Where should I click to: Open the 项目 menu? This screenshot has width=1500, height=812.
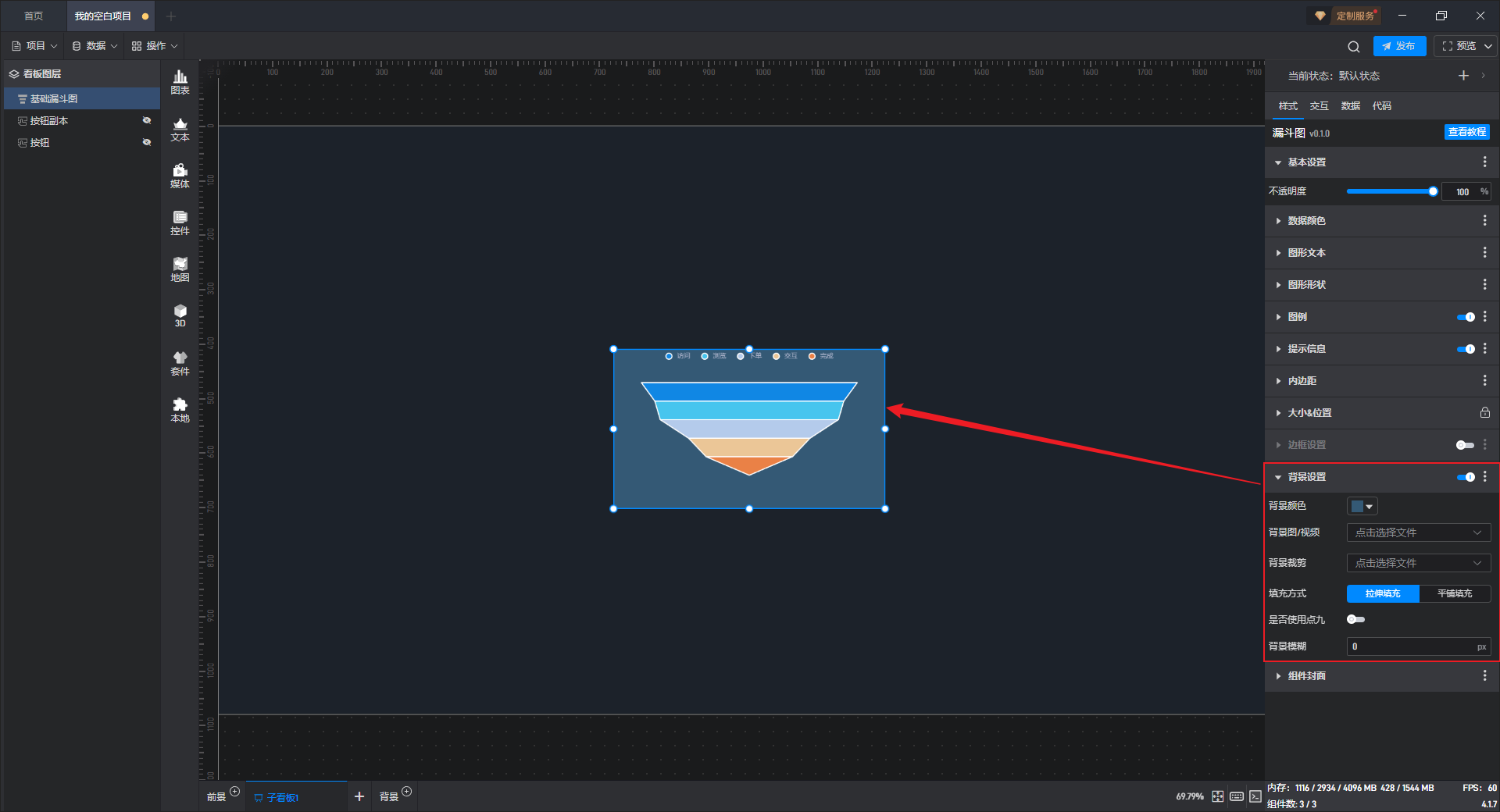click(x=34, y=46)
